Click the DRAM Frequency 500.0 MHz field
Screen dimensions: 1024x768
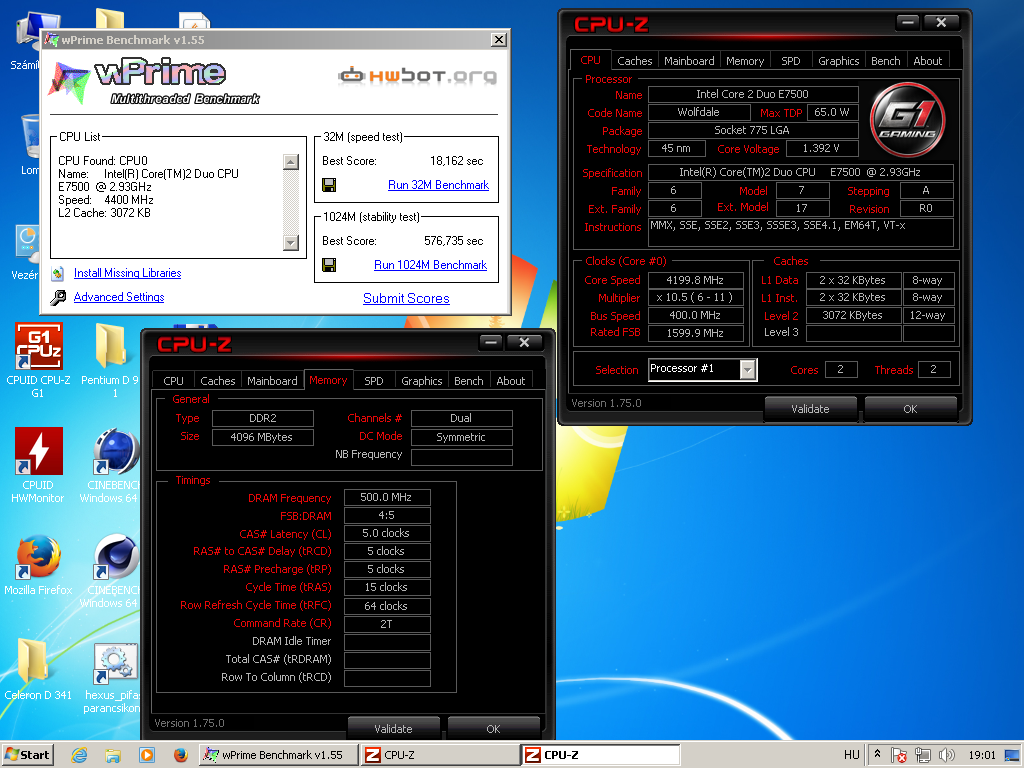point(386,498)
